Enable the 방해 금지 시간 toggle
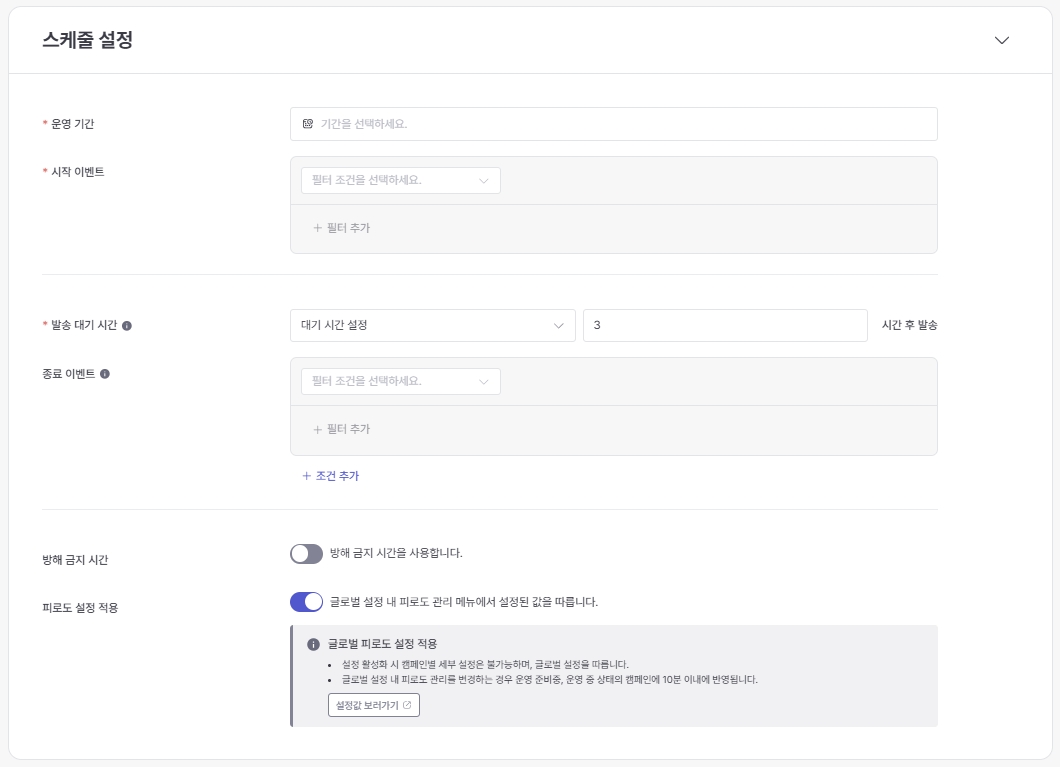The height and width of the screenshot is (767, 1060). click(x=306, y=554)
